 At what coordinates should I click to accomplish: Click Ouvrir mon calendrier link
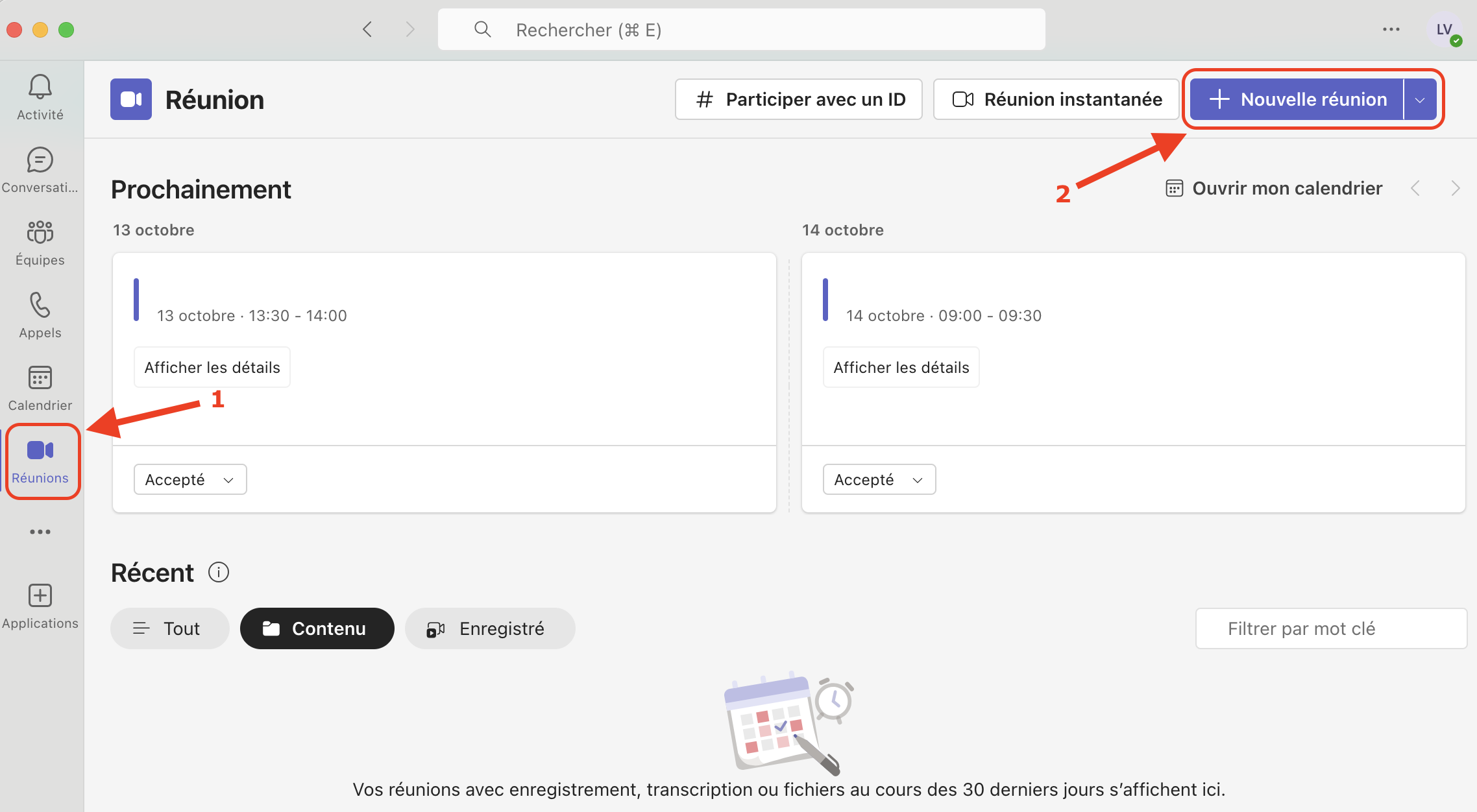(x=1275, y=189)
